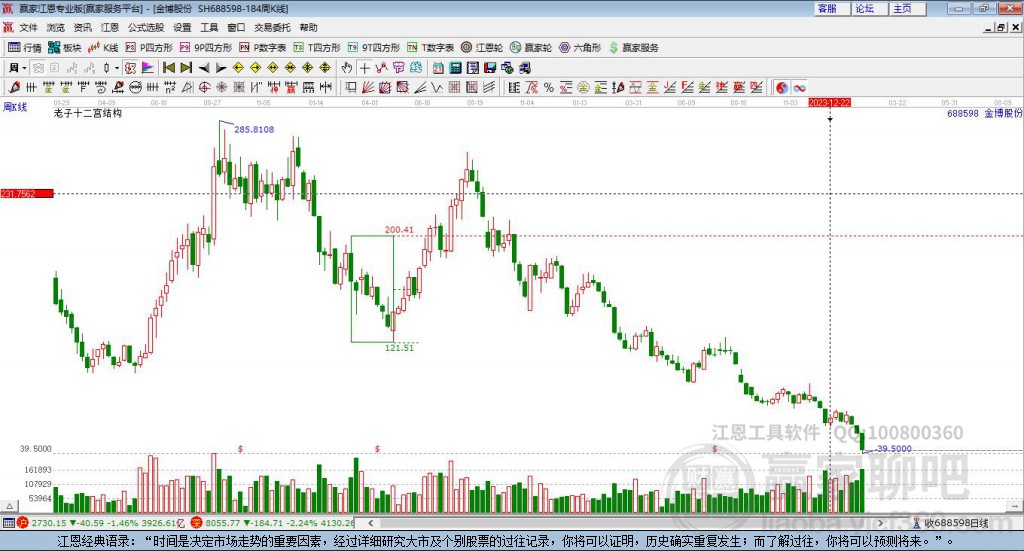
Task: Open the 赢家轮 wheel tool
Action: [531, 48]
